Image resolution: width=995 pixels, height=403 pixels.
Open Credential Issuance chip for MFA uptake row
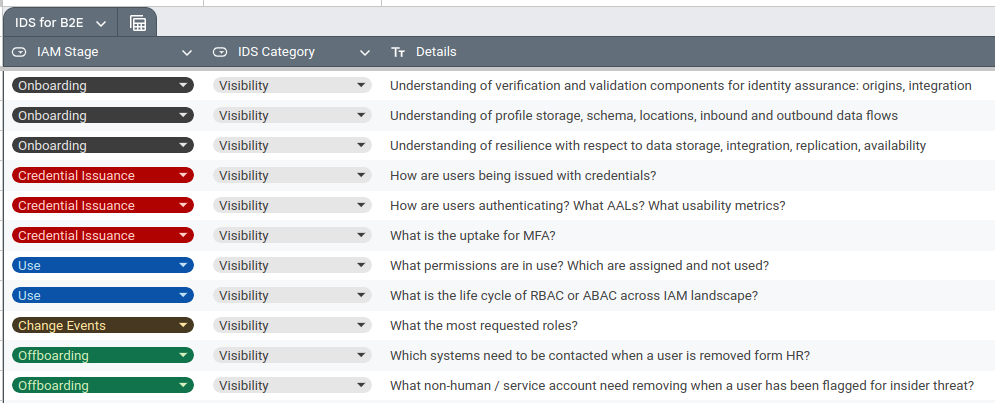pyautogui.click(x=102, y=236)
